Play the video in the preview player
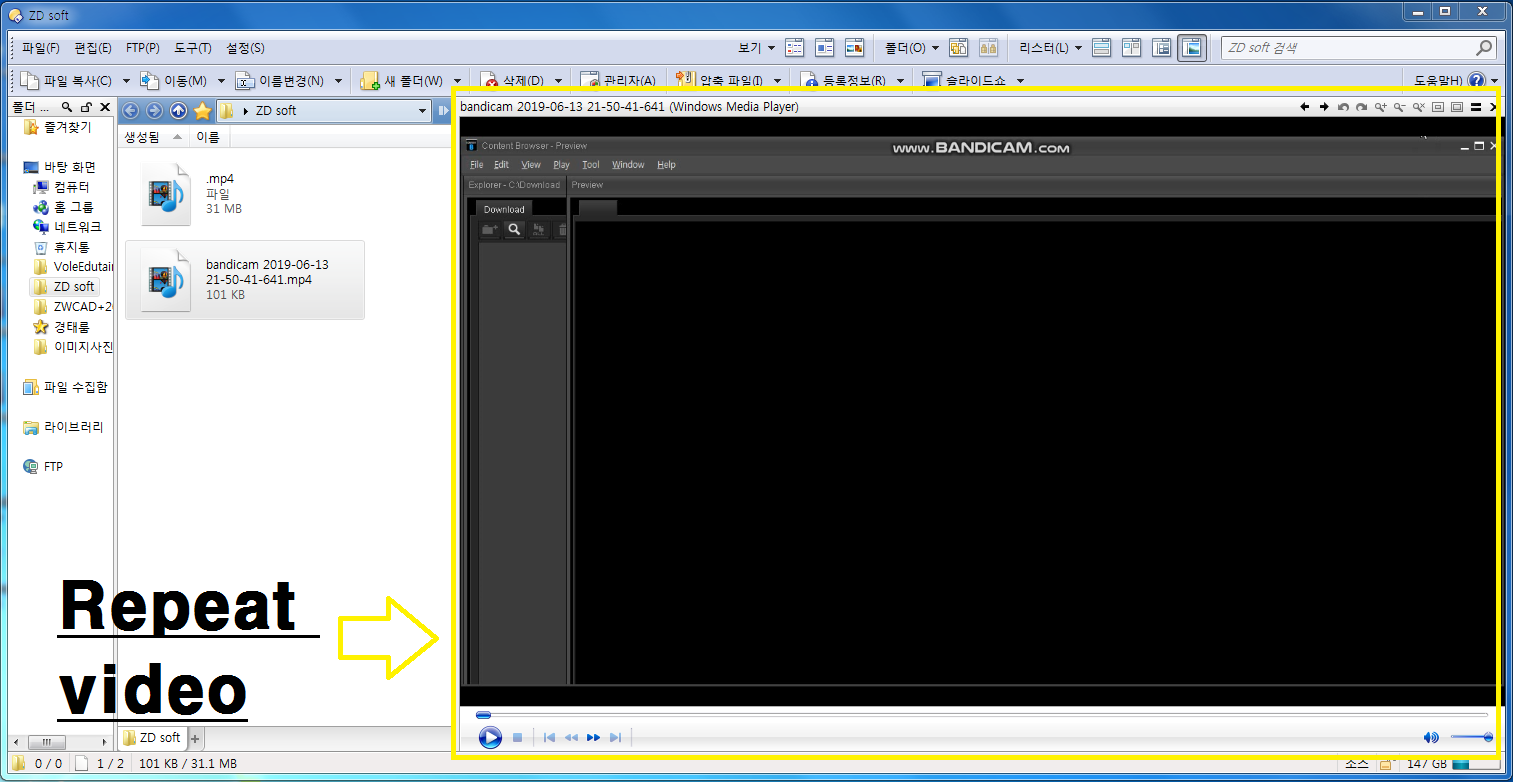Screen dimensions: 1513x782 [x=490, y=738]
